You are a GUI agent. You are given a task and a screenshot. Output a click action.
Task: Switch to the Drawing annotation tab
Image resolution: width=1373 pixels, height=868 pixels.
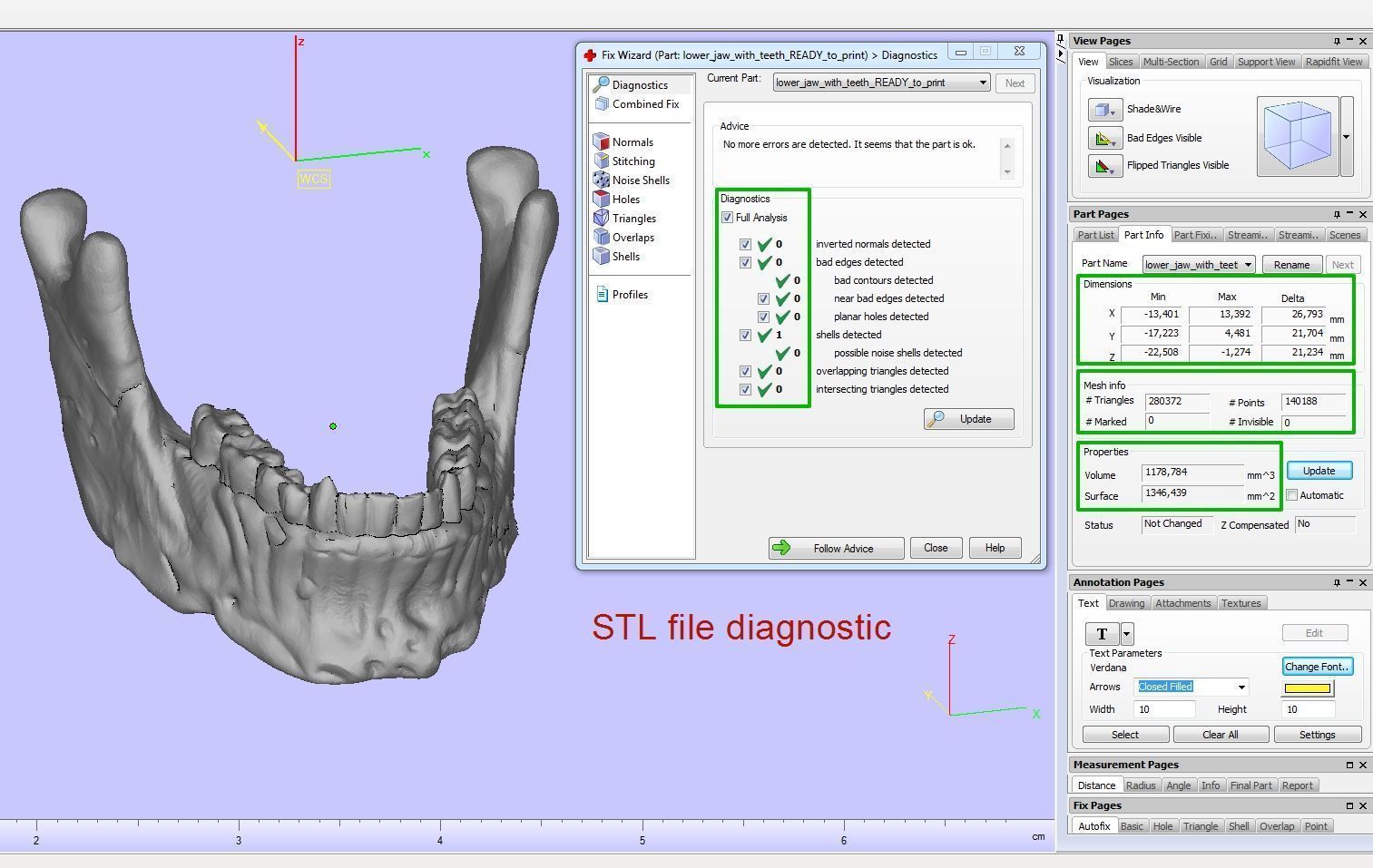(1126, 603)
